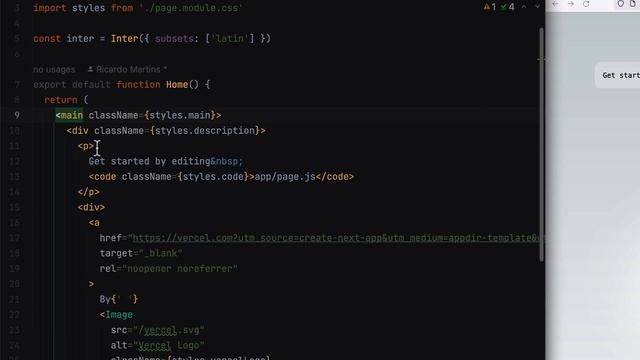Open the green checkmark typo count showing 4
This screenshot has height=360, width=640.
[x=507, y=7]
